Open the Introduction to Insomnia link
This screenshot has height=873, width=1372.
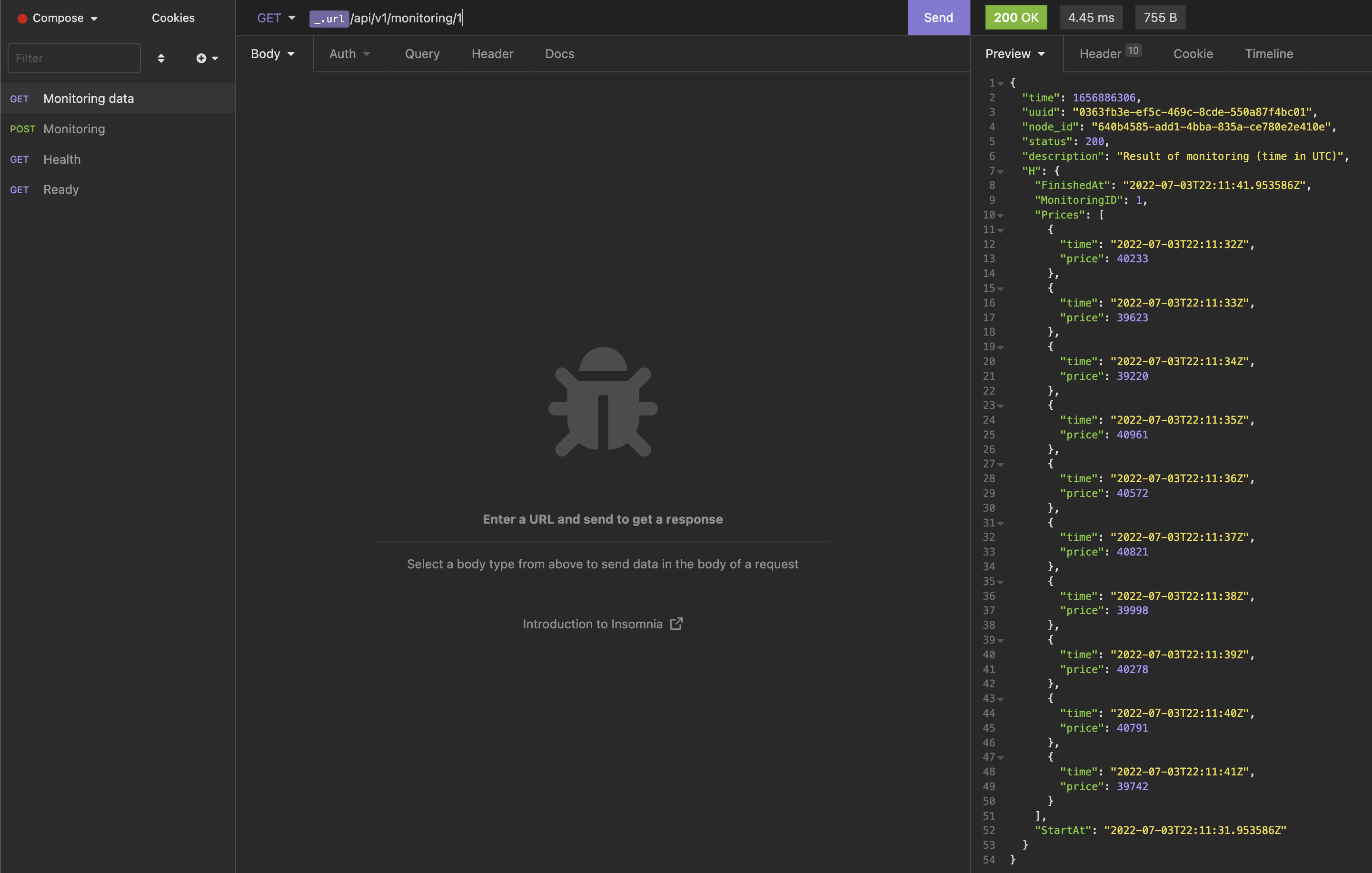click(593, 624)
